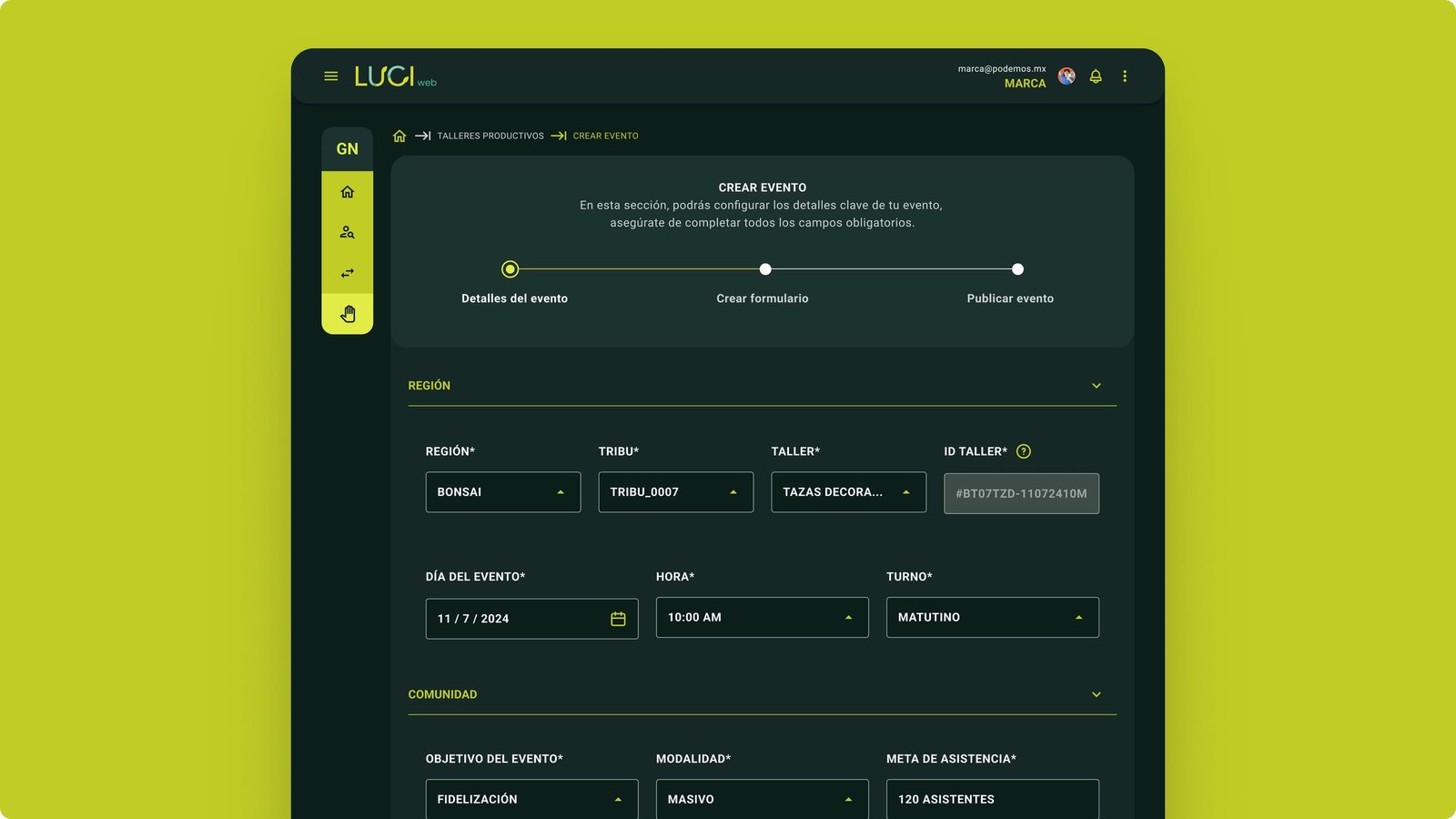Select the Publicar evento step circle

pyautogui.click(x=1017, y=269)
